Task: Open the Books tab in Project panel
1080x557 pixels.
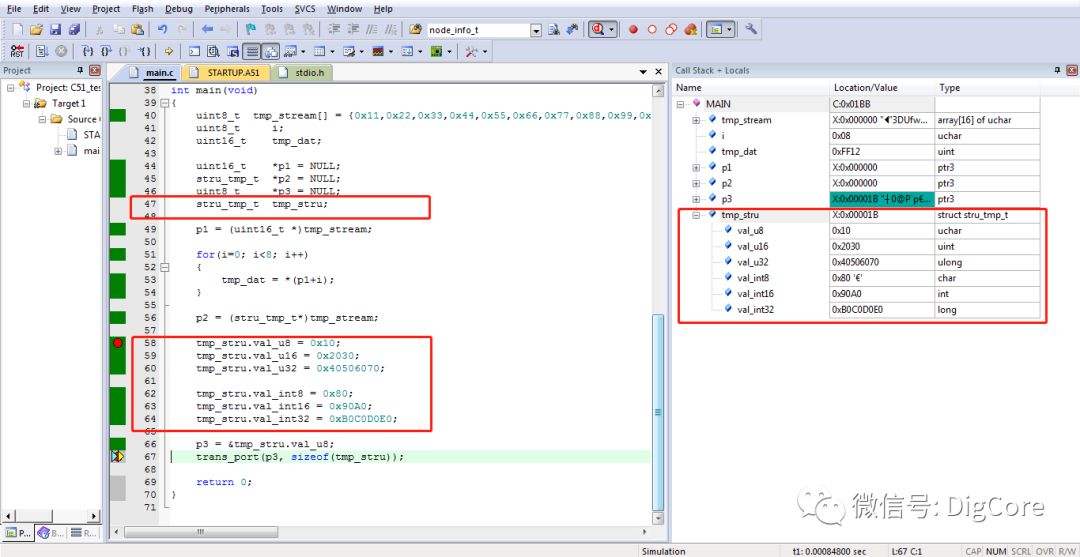Action: (51, 533)
